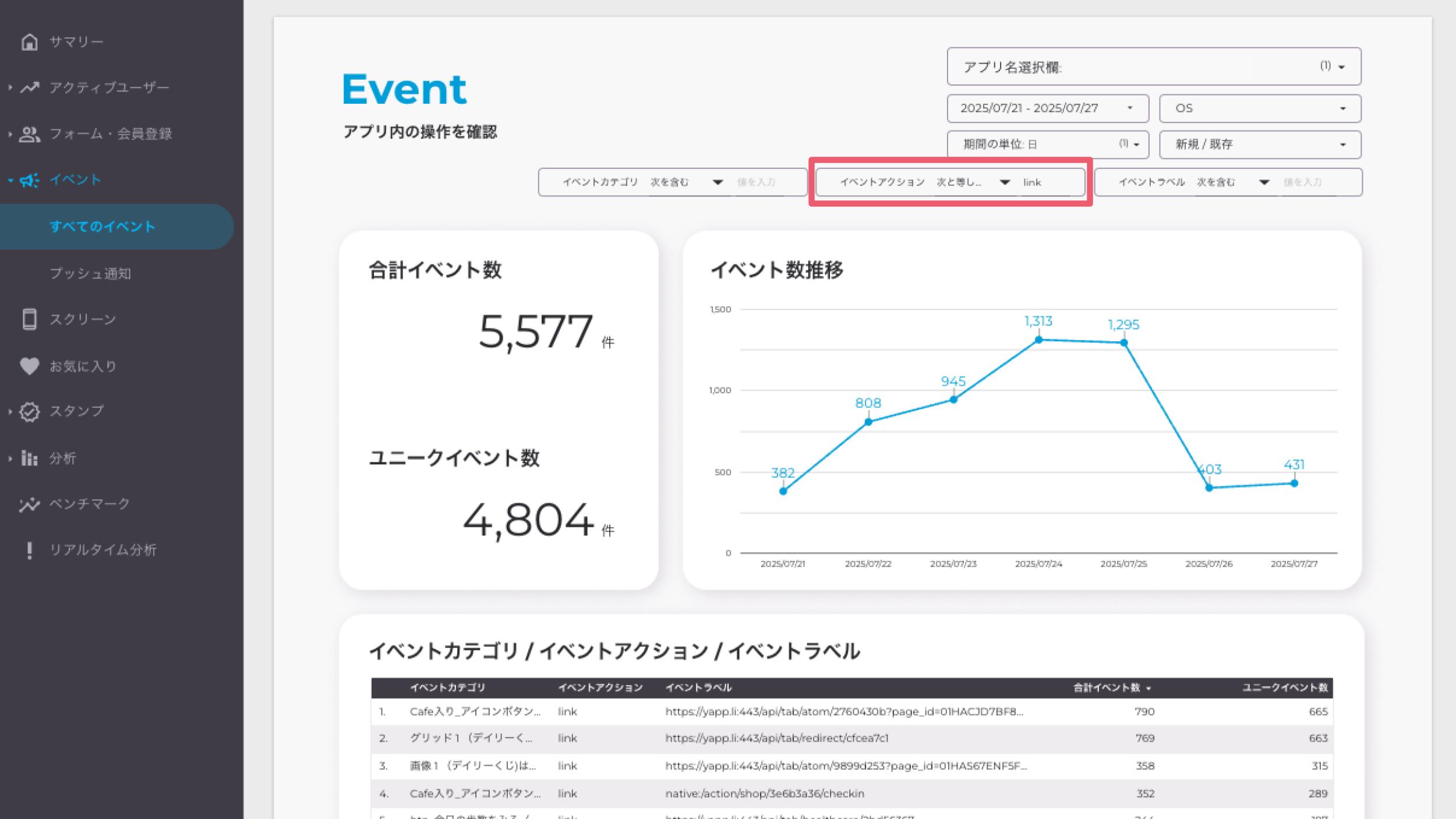Open スタンプ menu item
Viewport: 1456px width, 819px height.
[x=76, y=411]
